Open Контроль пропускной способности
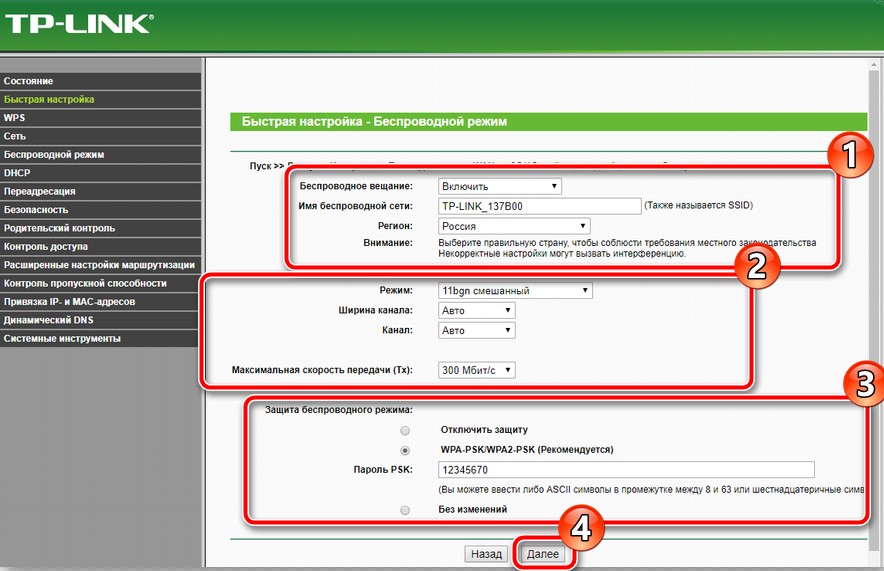Image resolution: width=884 pixels, height=571 pixels. (100, 284)
